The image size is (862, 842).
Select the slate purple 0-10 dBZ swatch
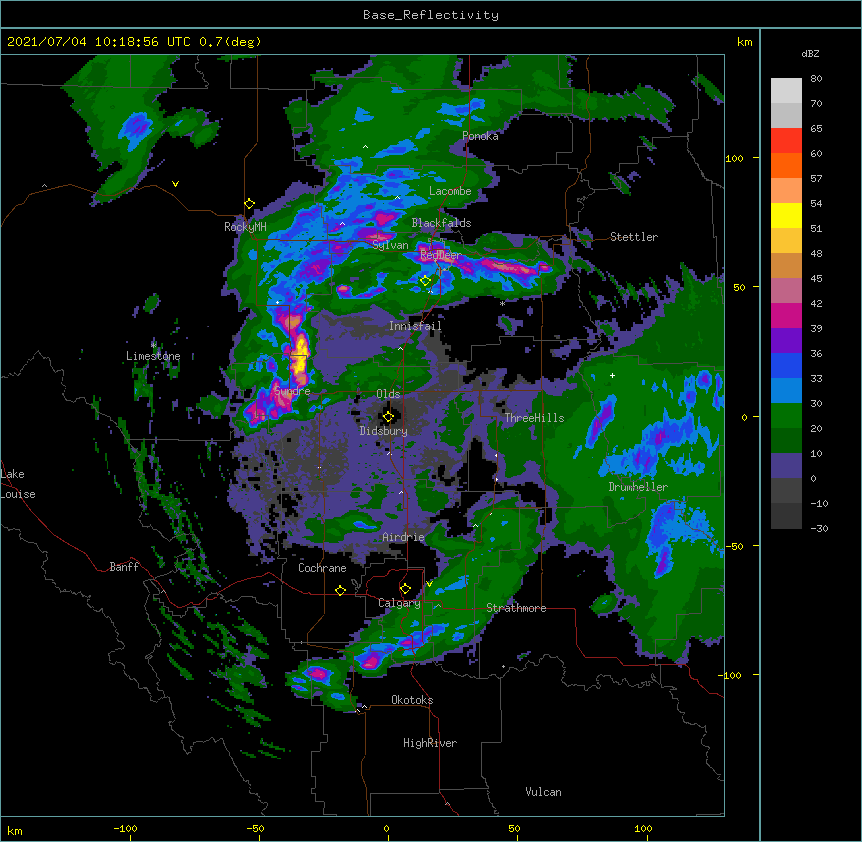point(786,466)
